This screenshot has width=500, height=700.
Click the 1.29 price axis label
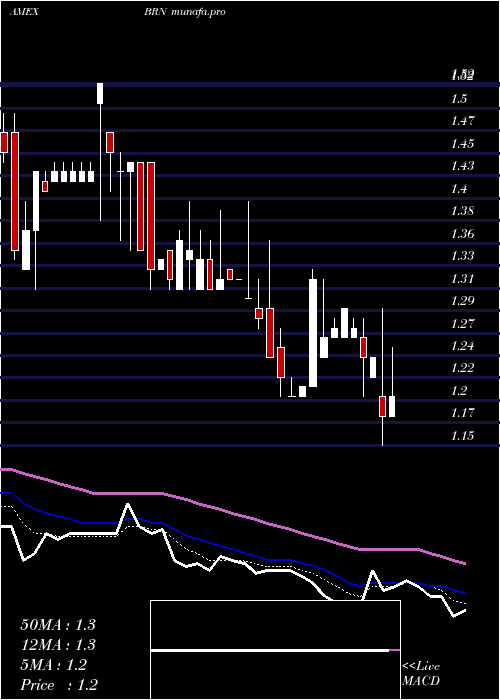pos(462,301)
